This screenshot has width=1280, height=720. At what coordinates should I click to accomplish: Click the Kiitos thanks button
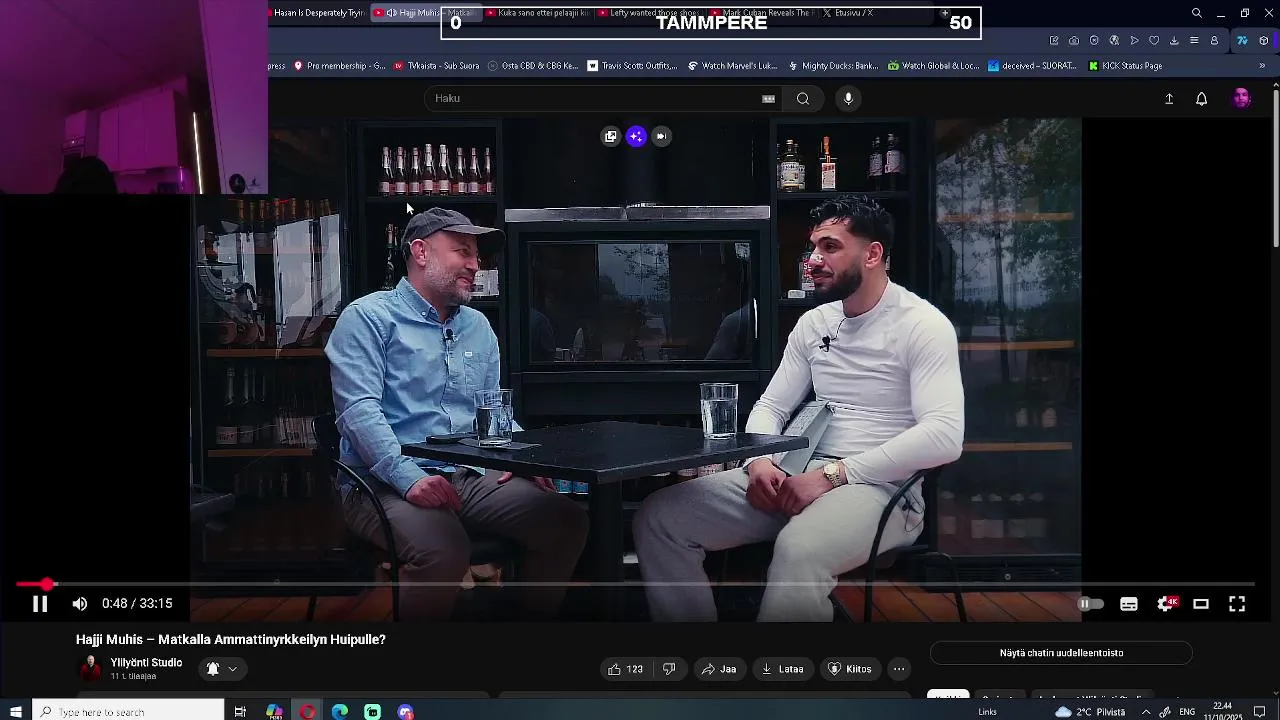(x=850, y=669)
